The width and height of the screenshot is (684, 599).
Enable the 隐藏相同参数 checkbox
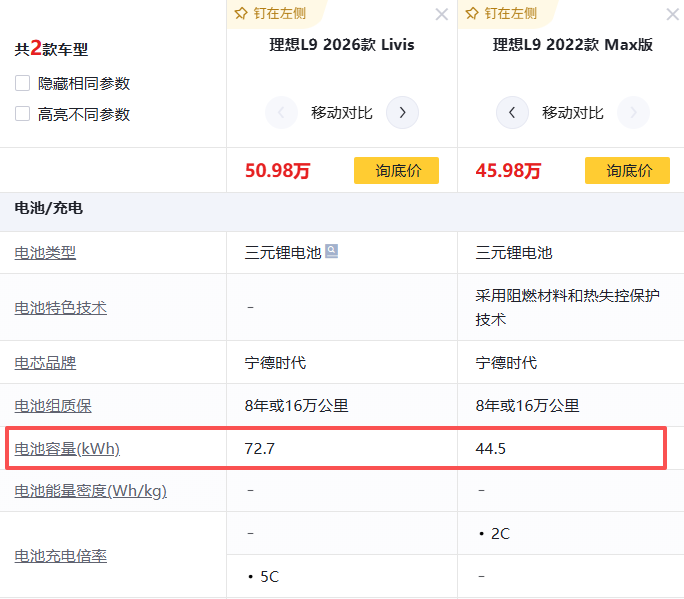click(22, 83)
